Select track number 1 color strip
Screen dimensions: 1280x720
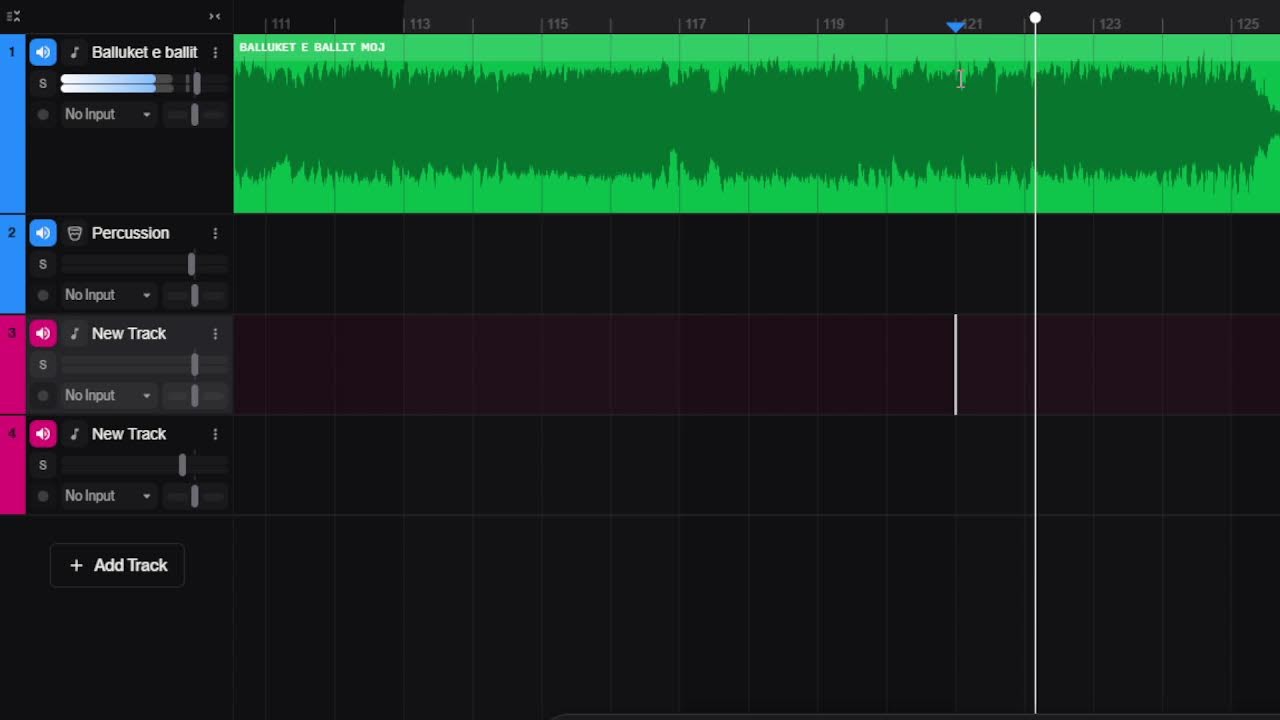click(x=12, y=123)
